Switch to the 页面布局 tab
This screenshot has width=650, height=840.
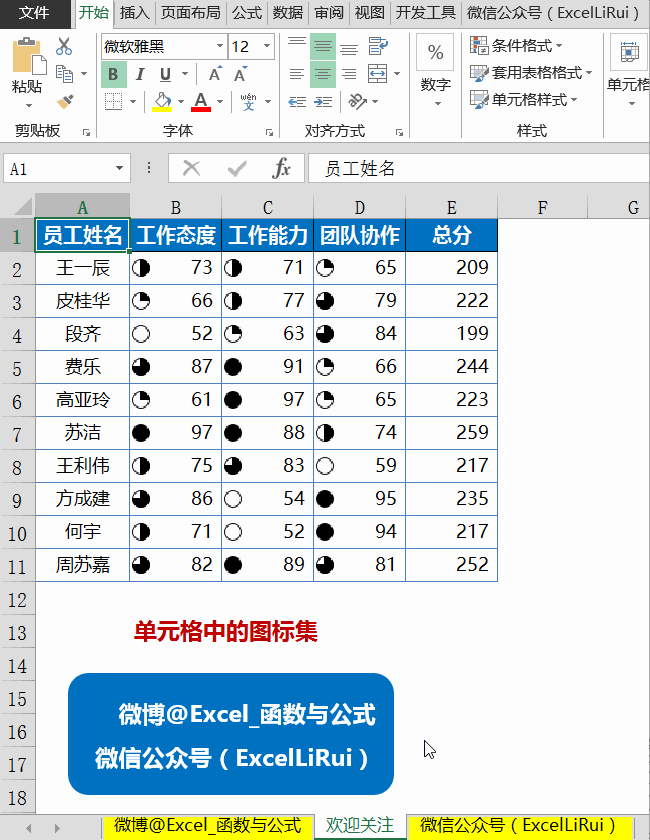point(191,13)
